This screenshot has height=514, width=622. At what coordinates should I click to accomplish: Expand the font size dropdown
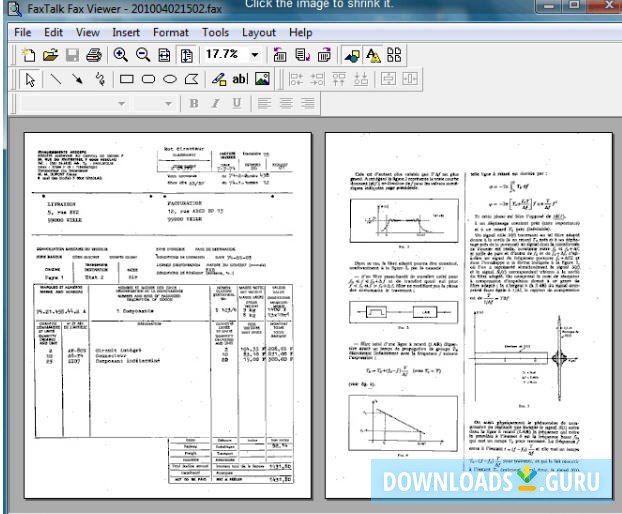166,103
